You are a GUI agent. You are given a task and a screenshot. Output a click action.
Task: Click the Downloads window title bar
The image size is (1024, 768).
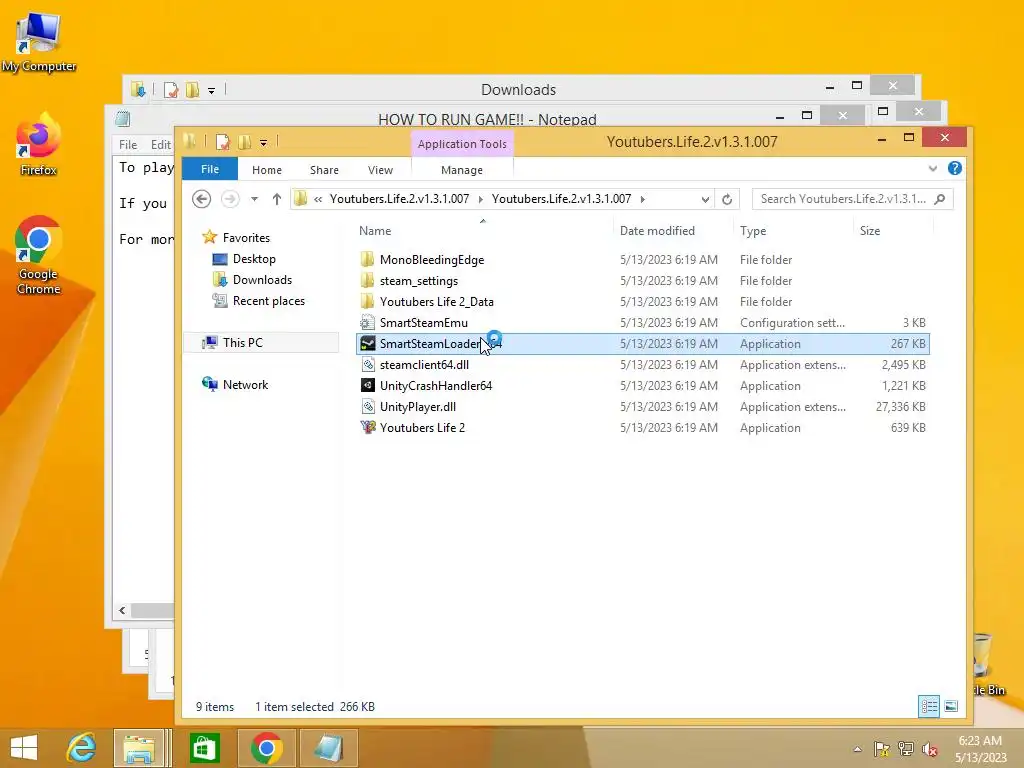coord(519,89)
